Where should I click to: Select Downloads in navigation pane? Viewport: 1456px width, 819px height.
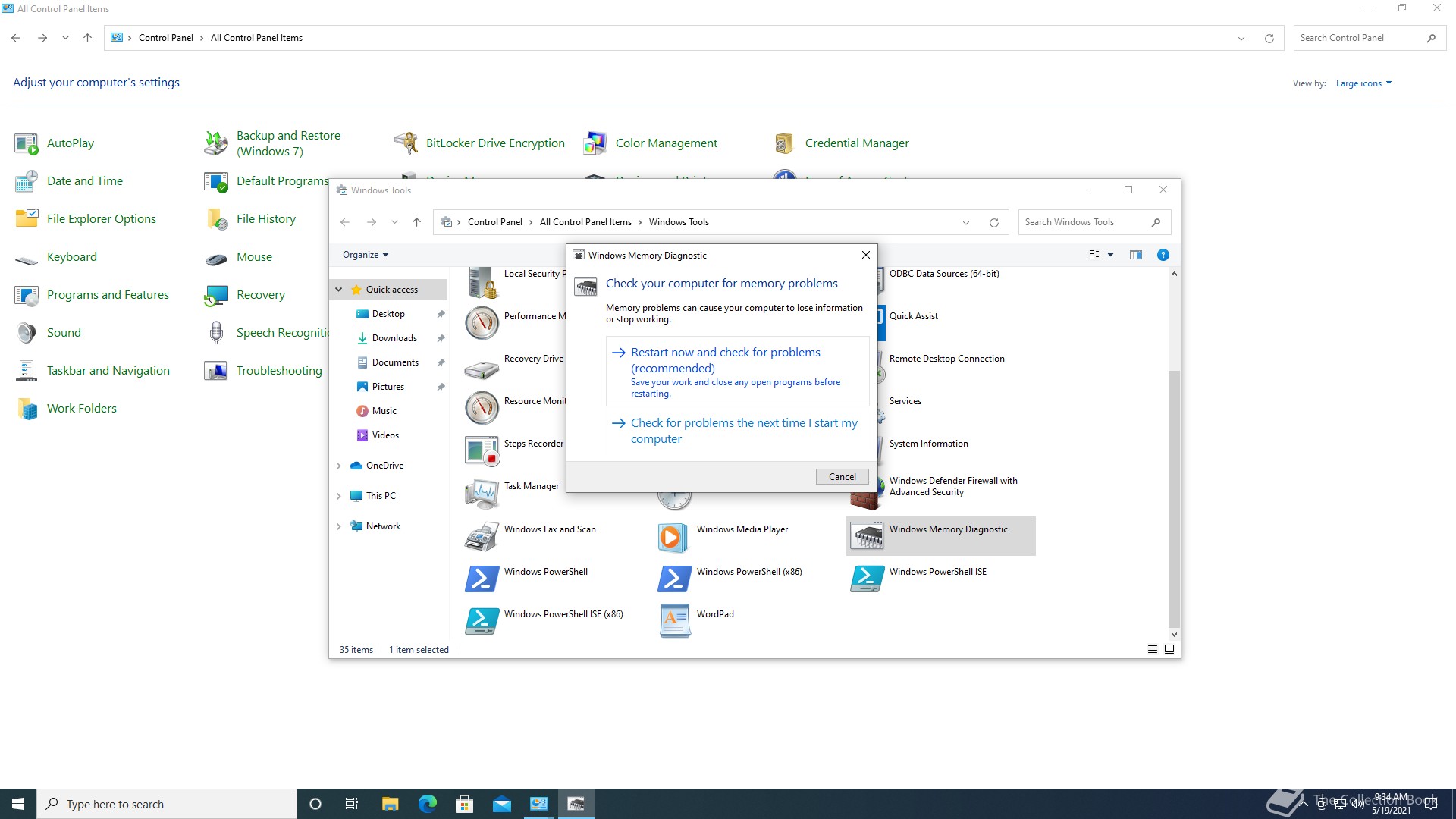coord(394,338)
